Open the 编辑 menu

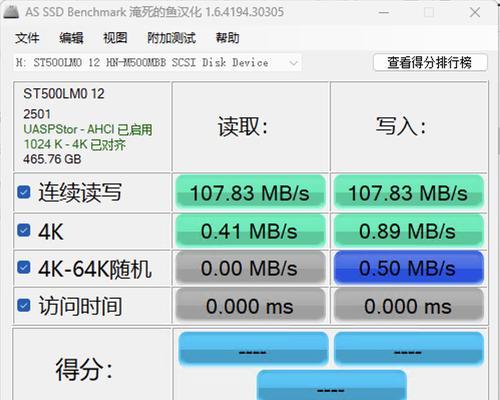(x=71, y=38)
